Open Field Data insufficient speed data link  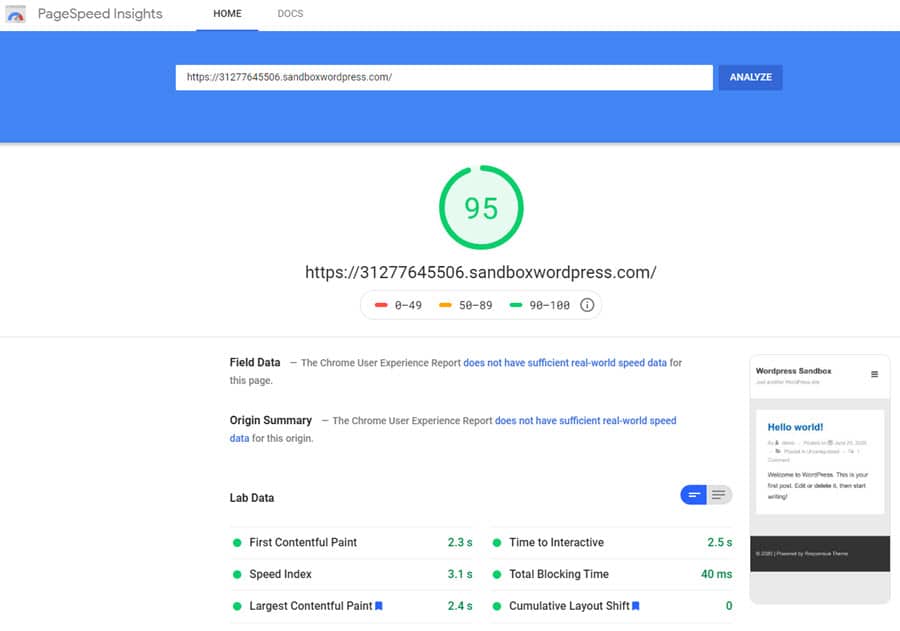[x=565, y=363]
